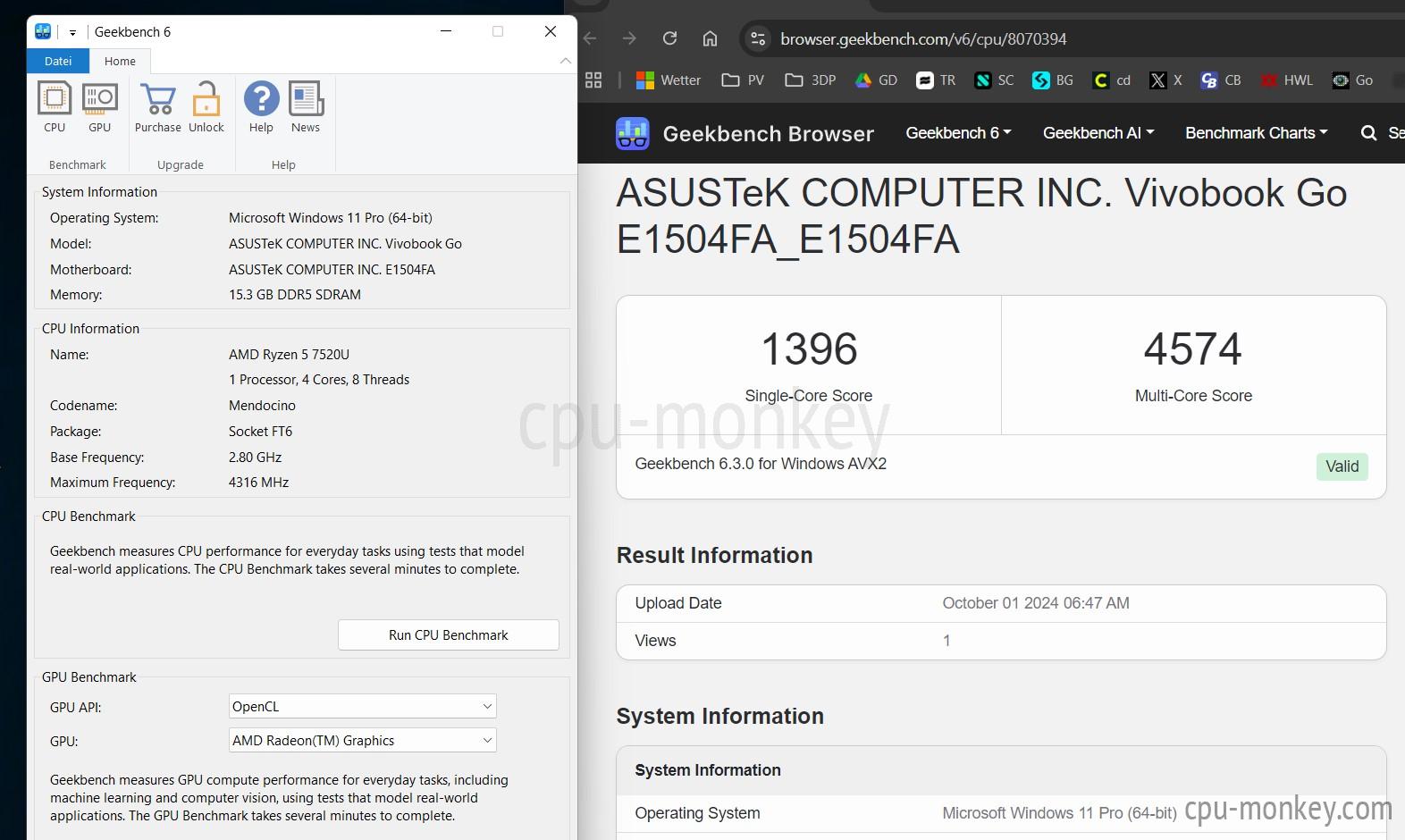Click the '15.3 GB DDR5 SDRAM' memory value
The height and width of the screenshot is (840, 1405).
tap(295, 294)
